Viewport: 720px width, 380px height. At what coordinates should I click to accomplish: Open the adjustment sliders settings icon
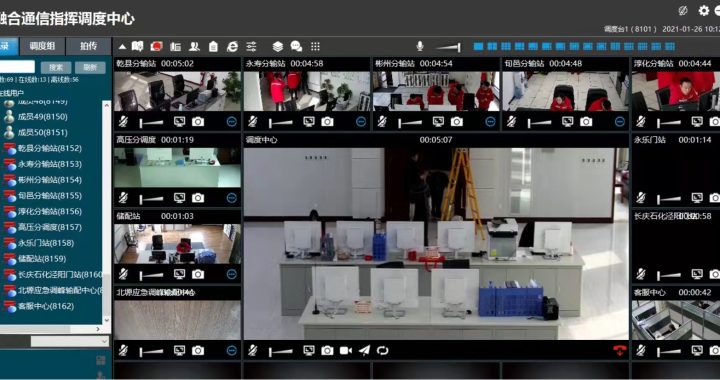click(x=251, y=46)
